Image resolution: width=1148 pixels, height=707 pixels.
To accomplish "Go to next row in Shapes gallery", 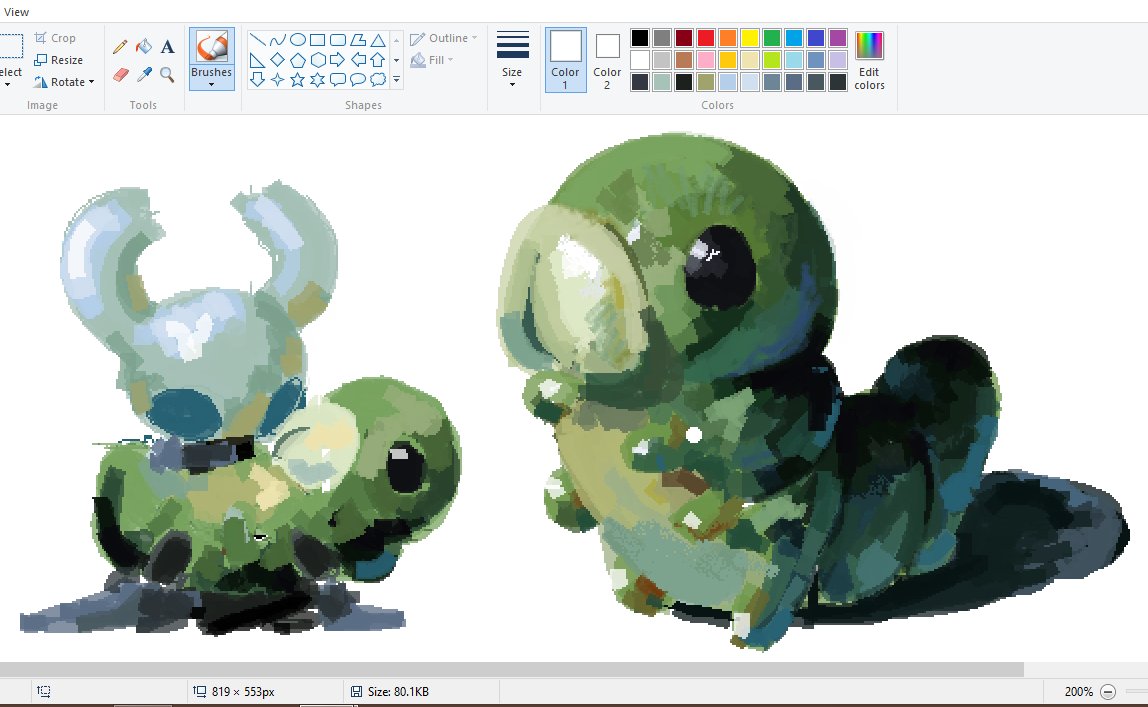I will tap(397, 60).
